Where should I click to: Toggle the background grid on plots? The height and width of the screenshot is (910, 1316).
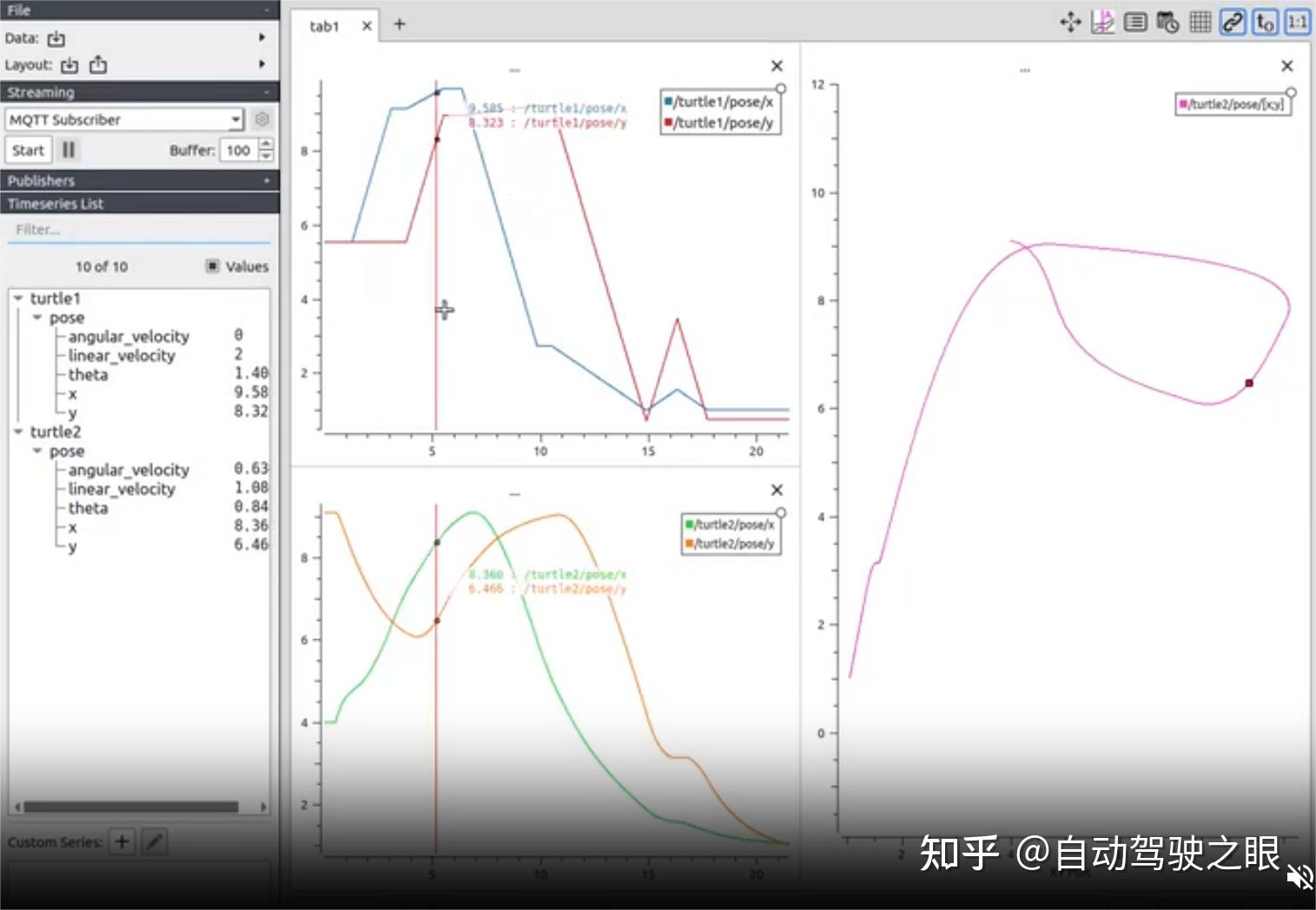[x=1200, y=23]
